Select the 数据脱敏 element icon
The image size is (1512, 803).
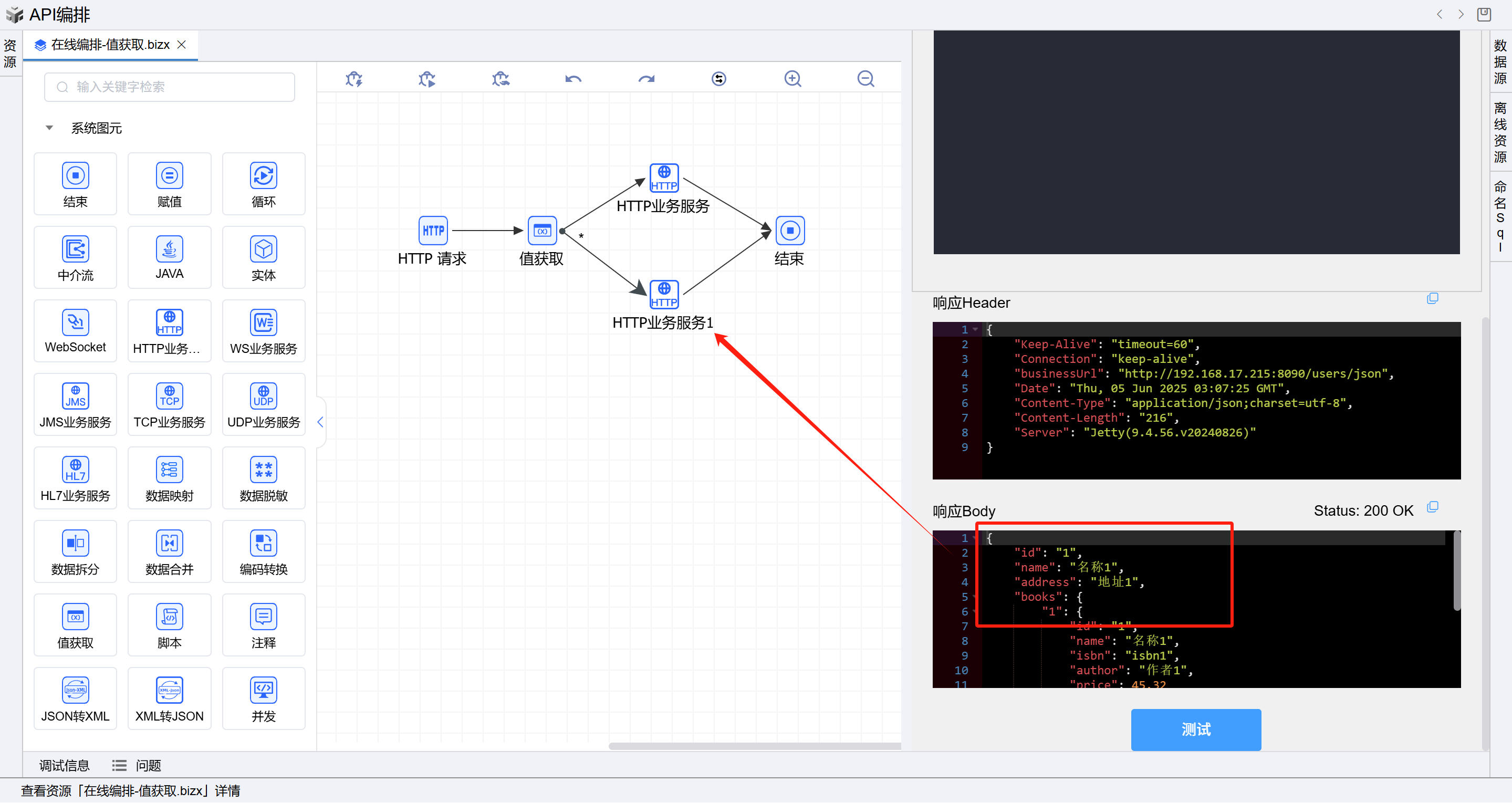tap(264, 470)
